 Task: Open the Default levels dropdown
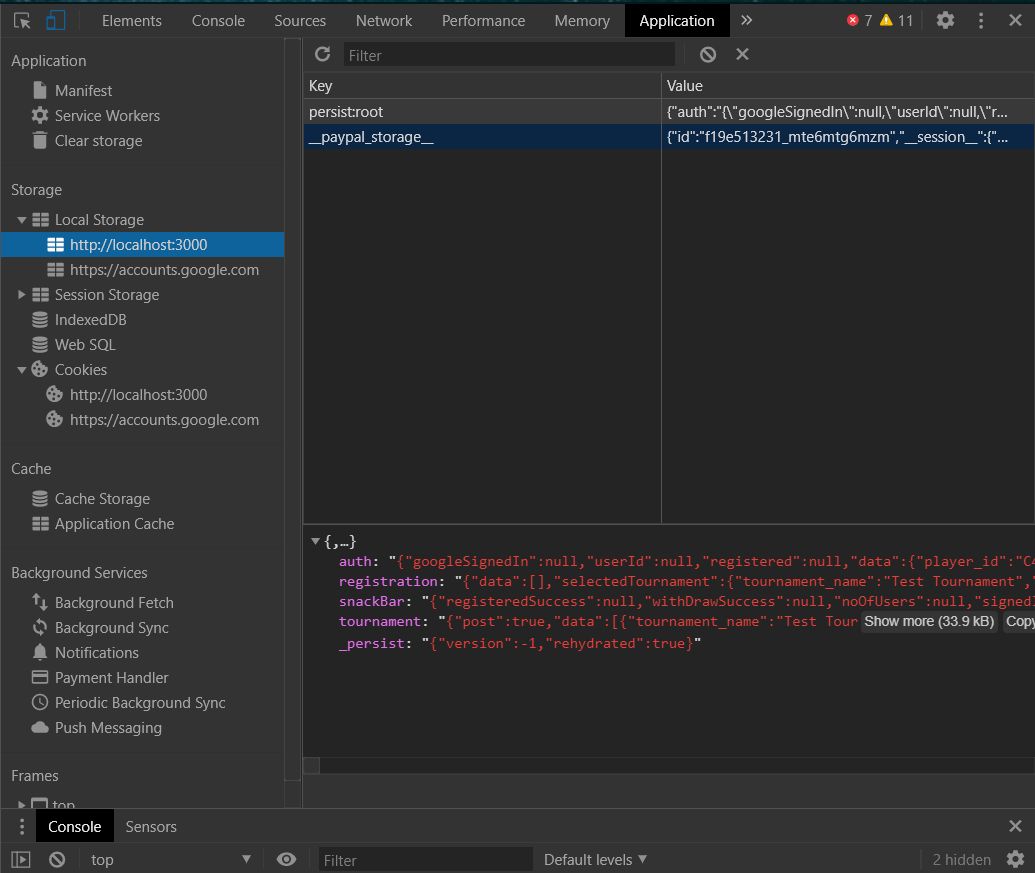(x=595, y=859)
